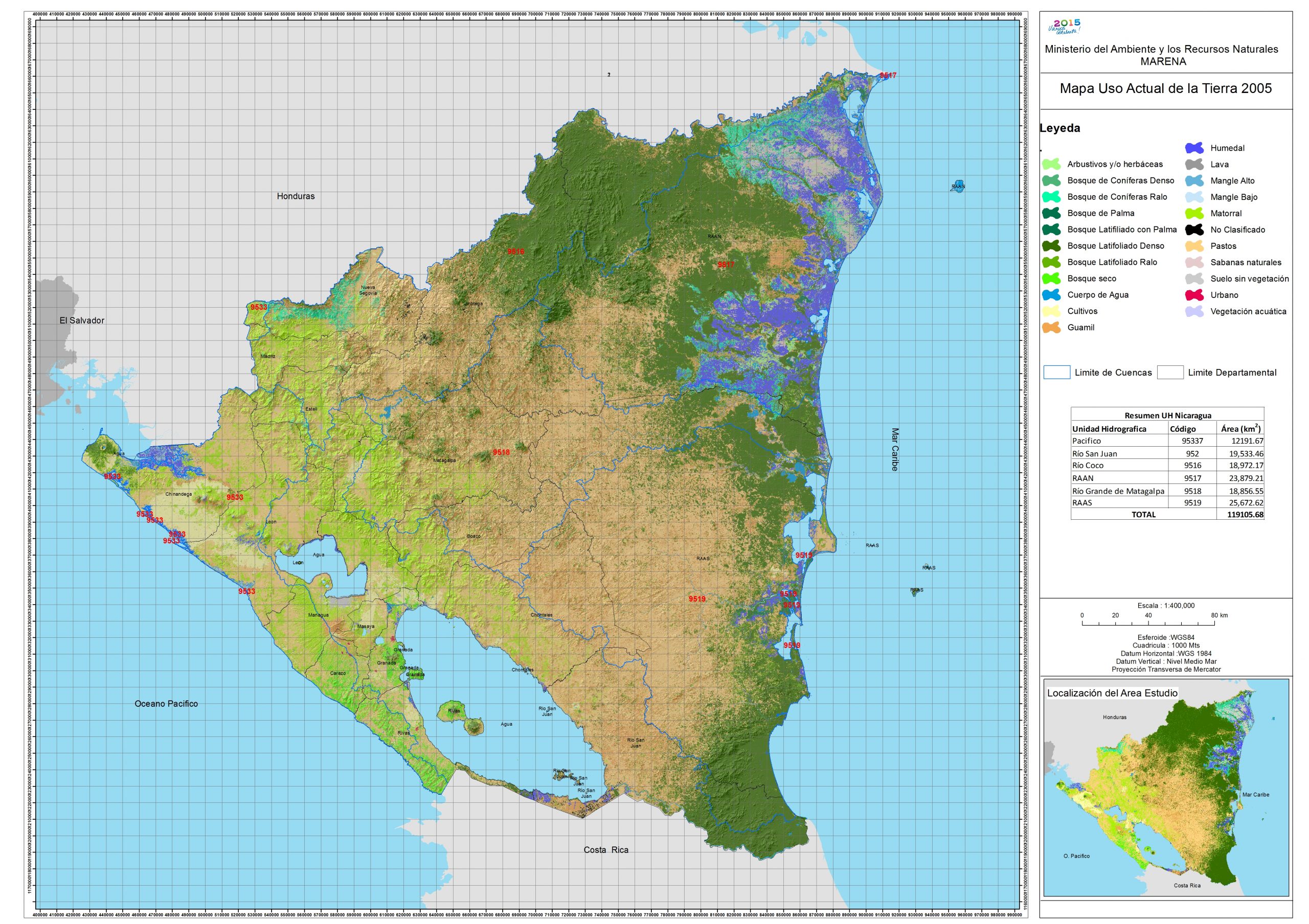Select the Bosque Latifoliado Denso legend swatch
Viewport: 1309px width, 924px height.
click(x=1051, y=246)
